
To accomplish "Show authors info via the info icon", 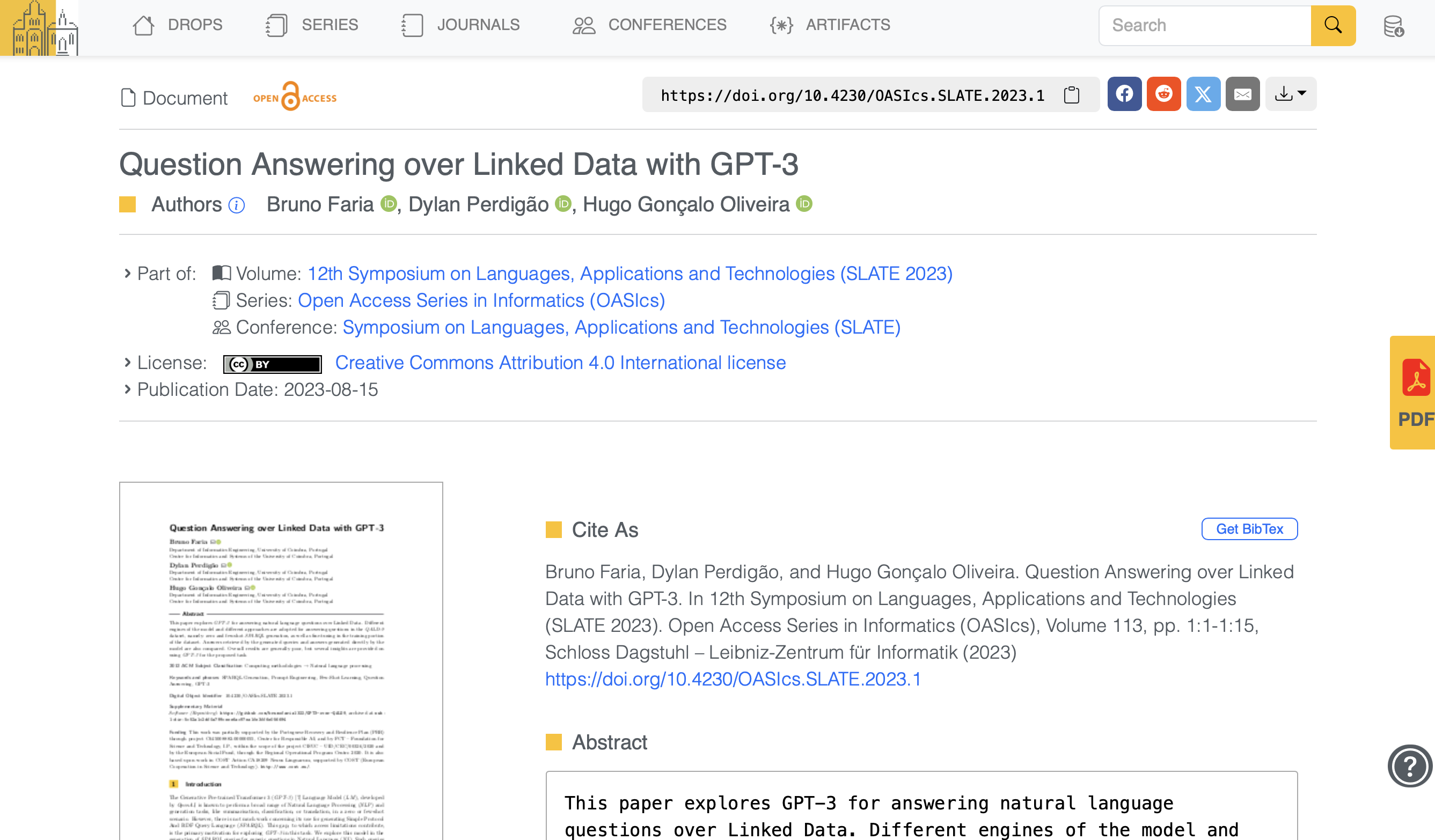I will tap(236, 205).
